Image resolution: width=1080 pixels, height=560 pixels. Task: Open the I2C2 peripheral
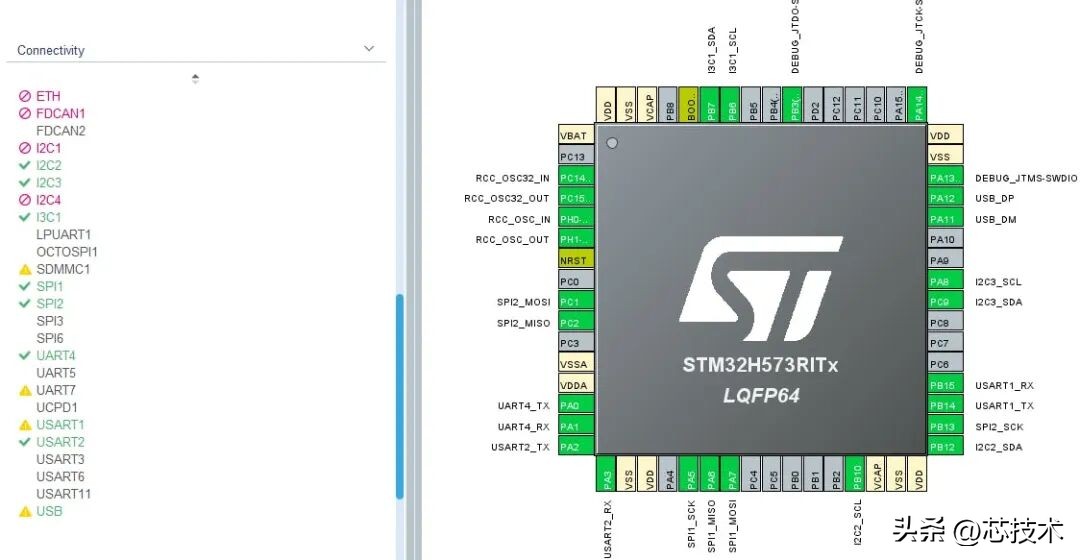click(48, 165)
